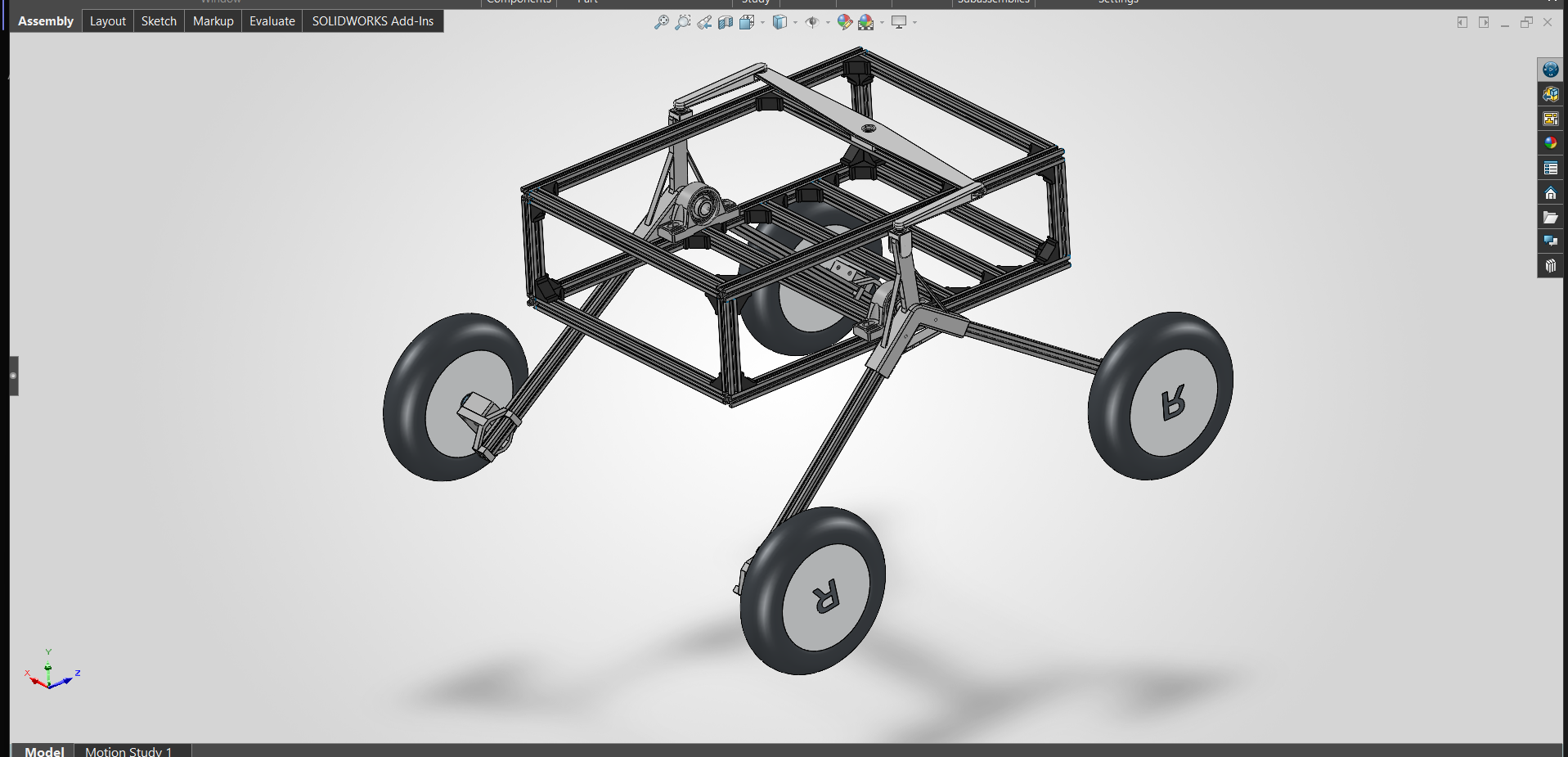
Task: Click the right-arrow viewport pane button
Action: click(x=1484, y=22)
